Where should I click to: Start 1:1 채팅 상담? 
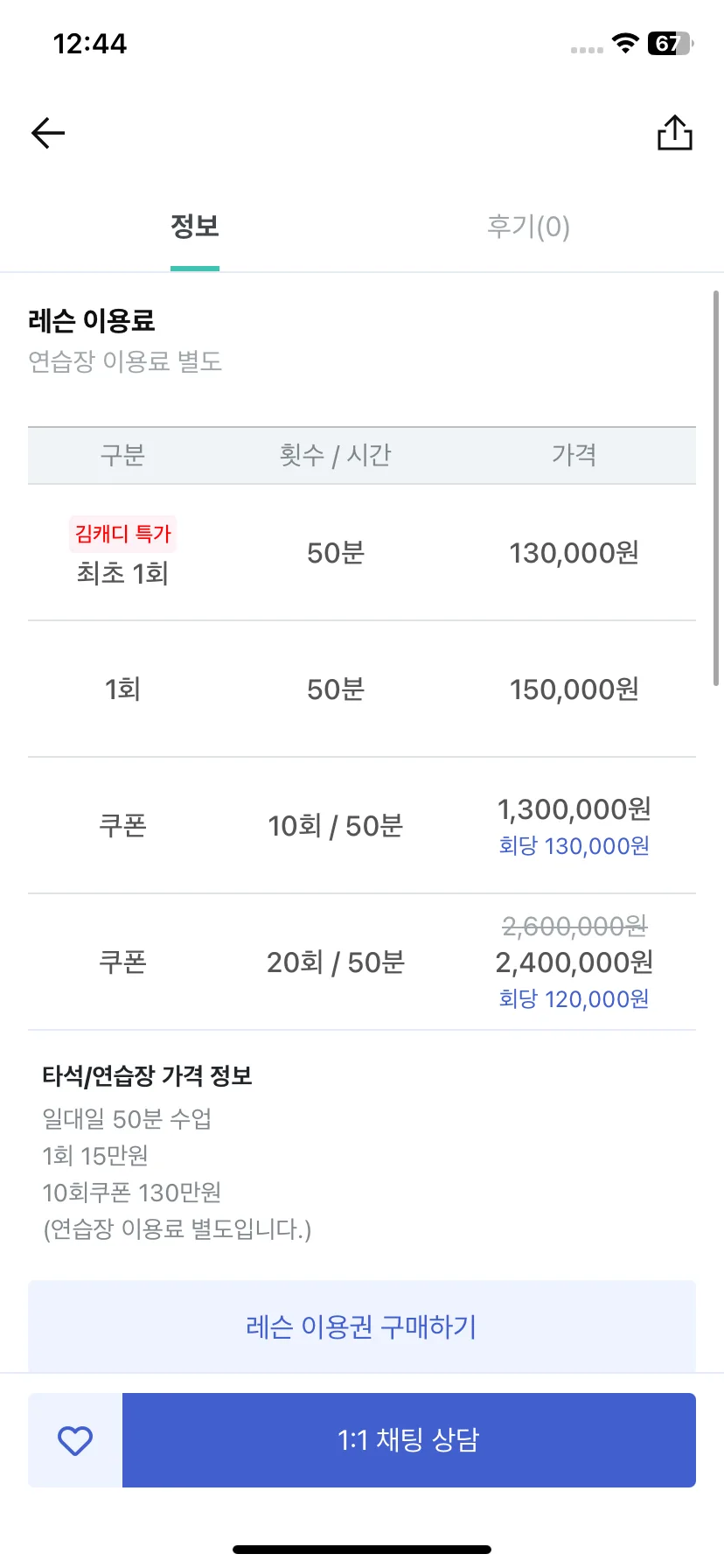pos(409,1440)
